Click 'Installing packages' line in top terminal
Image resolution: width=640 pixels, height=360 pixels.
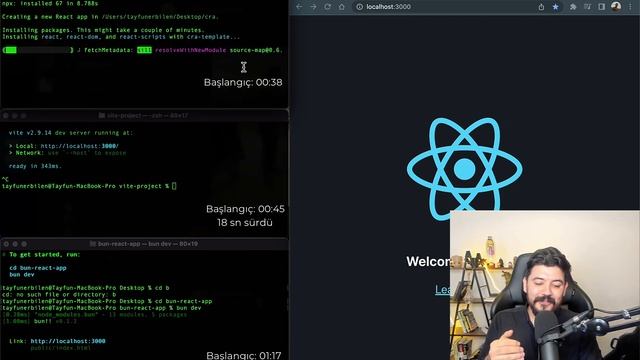[x=103, y=30]
